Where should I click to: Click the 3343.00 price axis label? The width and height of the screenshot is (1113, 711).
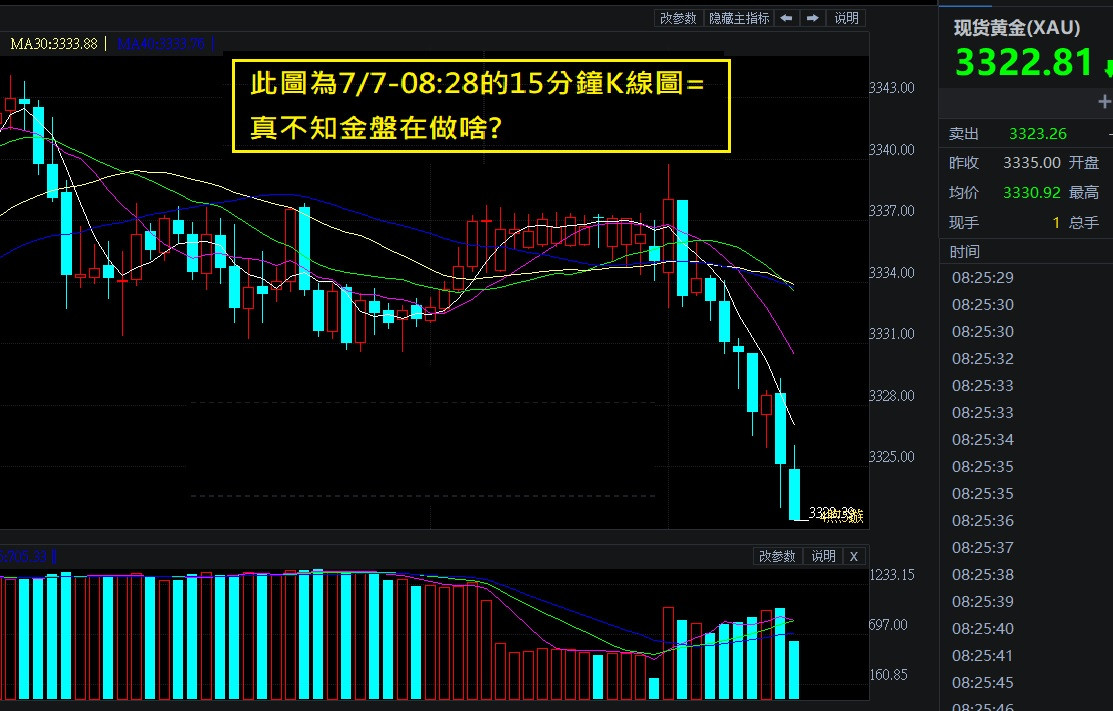point(892,87)
